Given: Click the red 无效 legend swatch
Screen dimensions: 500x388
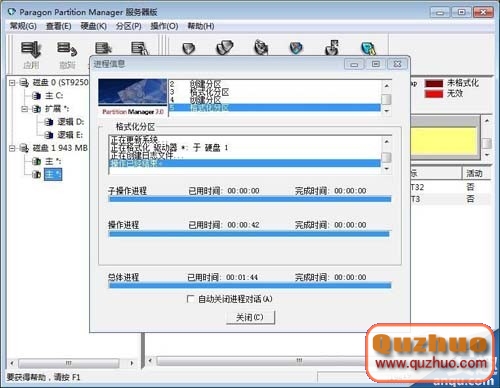Looking at the screenshot, I should 434,94.
